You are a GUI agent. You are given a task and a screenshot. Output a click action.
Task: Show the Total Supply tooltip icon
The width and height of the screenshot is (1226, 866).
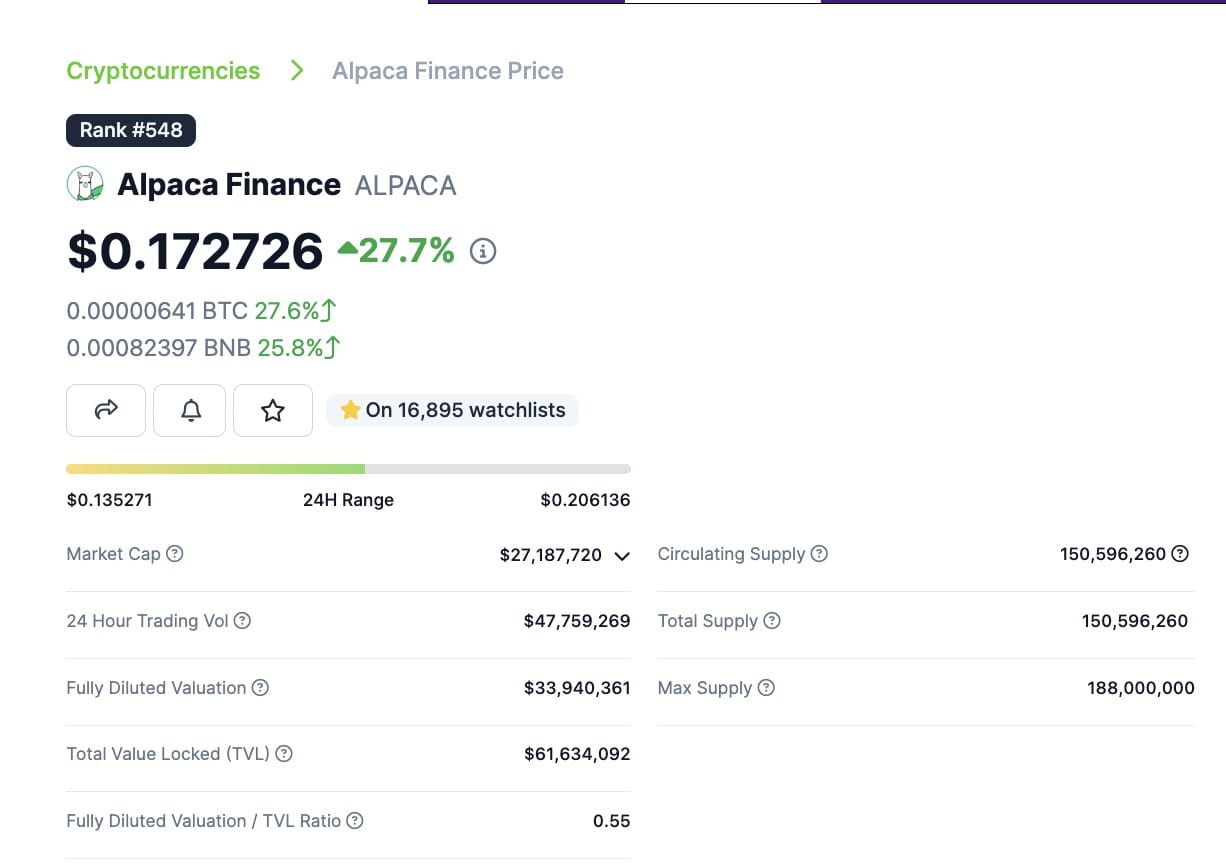click(771, 620)
